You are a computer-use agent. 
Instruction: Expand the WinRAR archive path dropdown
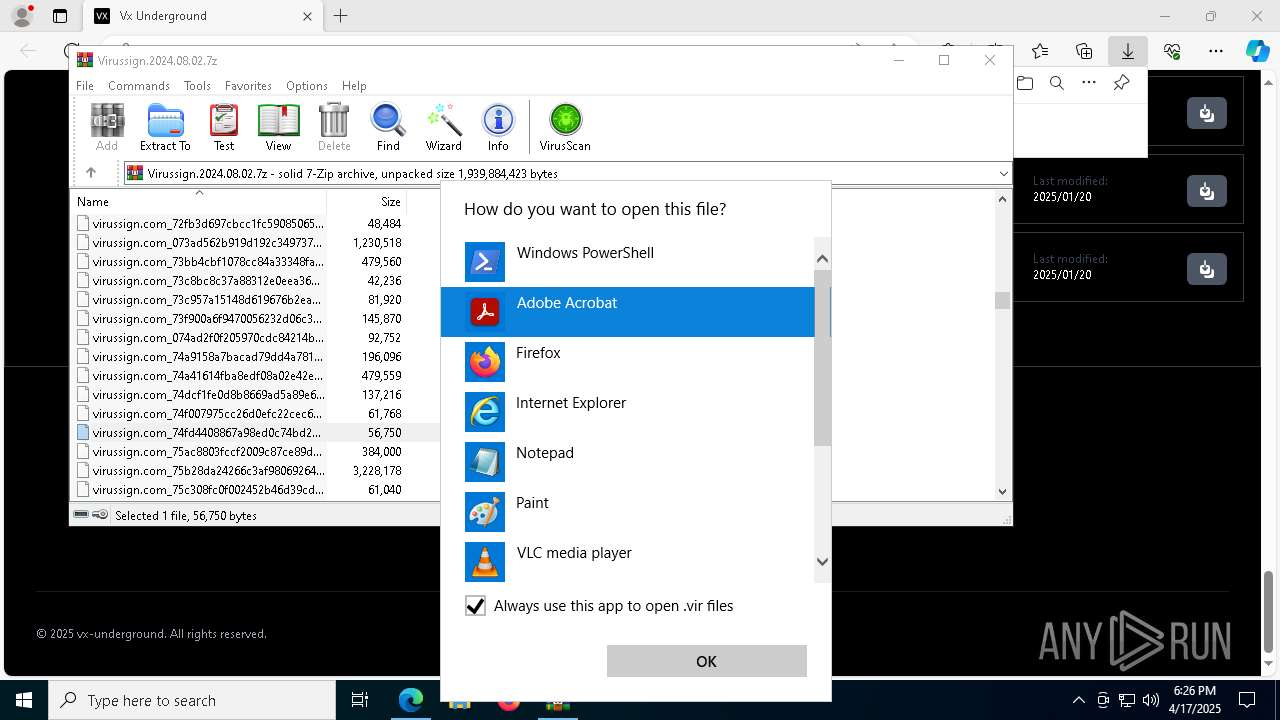coord(1003,174)
